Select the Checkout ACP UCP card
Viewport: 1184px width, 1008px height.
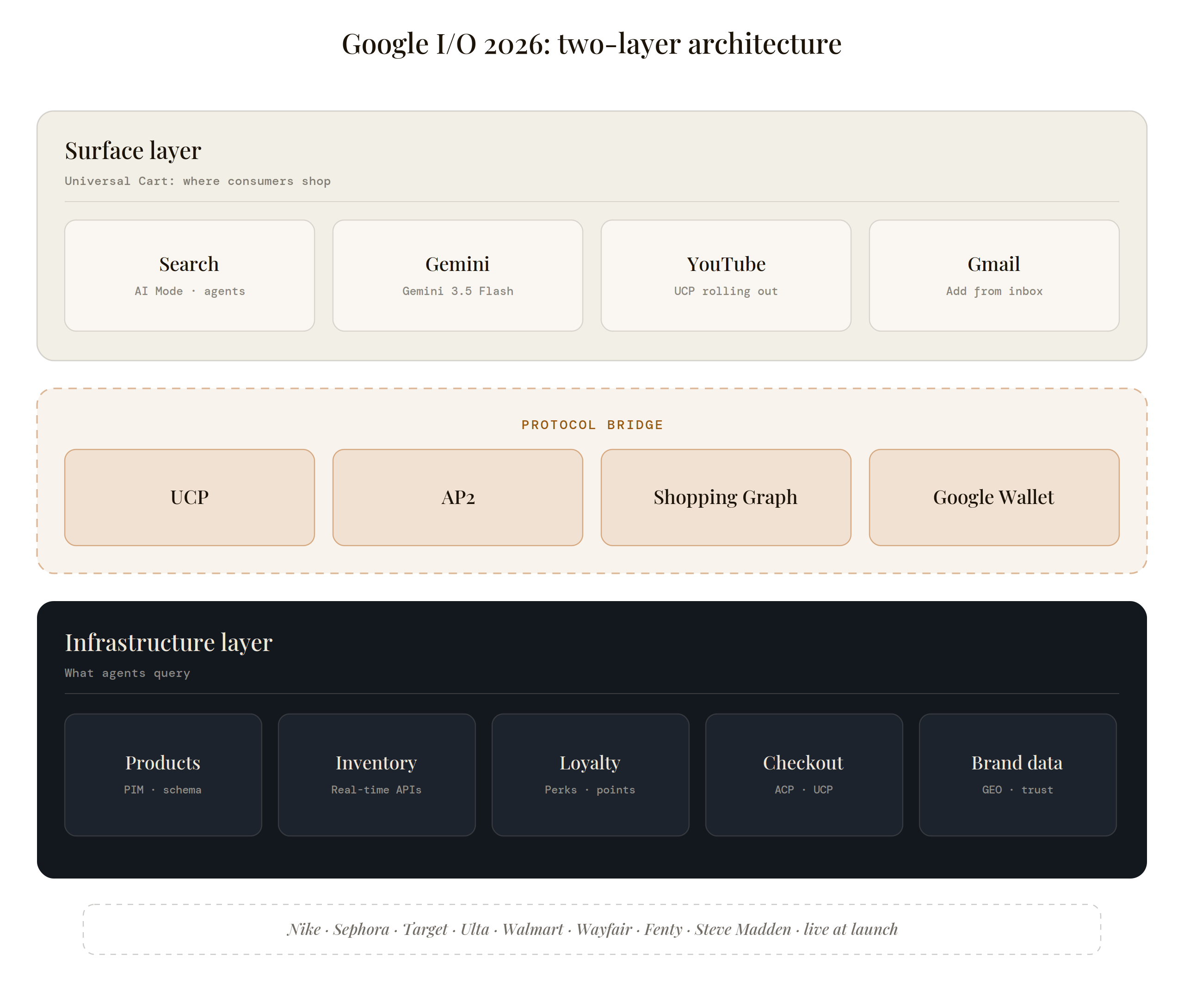click(x=804, y=775)
